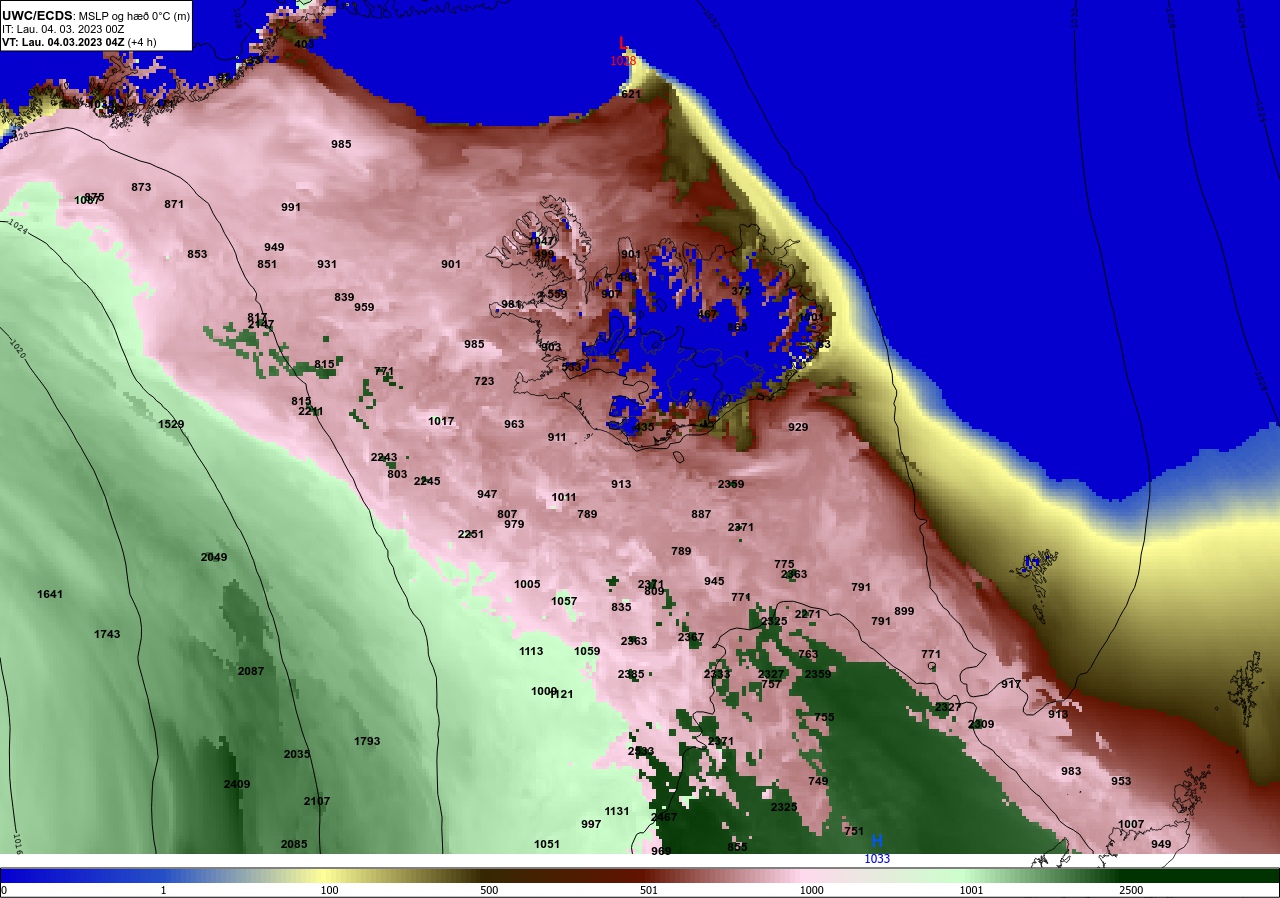Click the 835 map value
The image size is (1280, 898).
click(x=621, y=607)
